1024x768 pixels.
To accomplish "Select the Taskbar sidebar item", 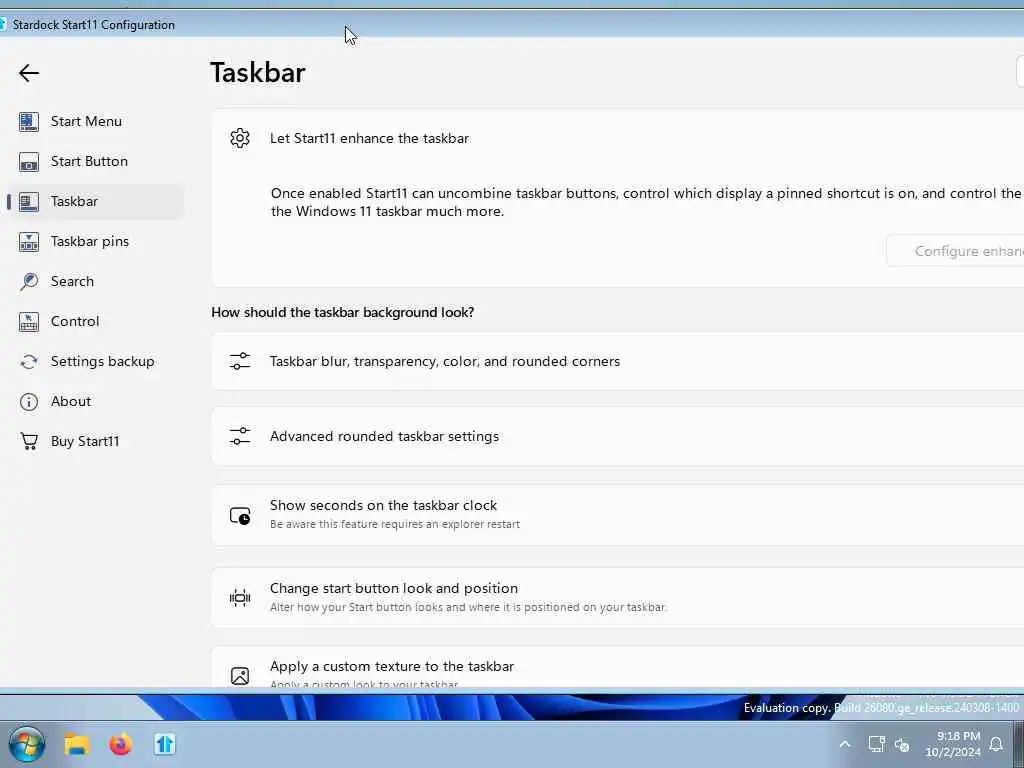I will (95, 201).
